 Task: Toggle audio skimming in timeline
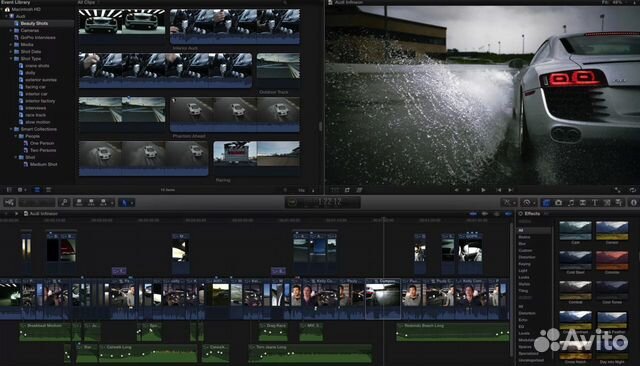tap(484, 213)
